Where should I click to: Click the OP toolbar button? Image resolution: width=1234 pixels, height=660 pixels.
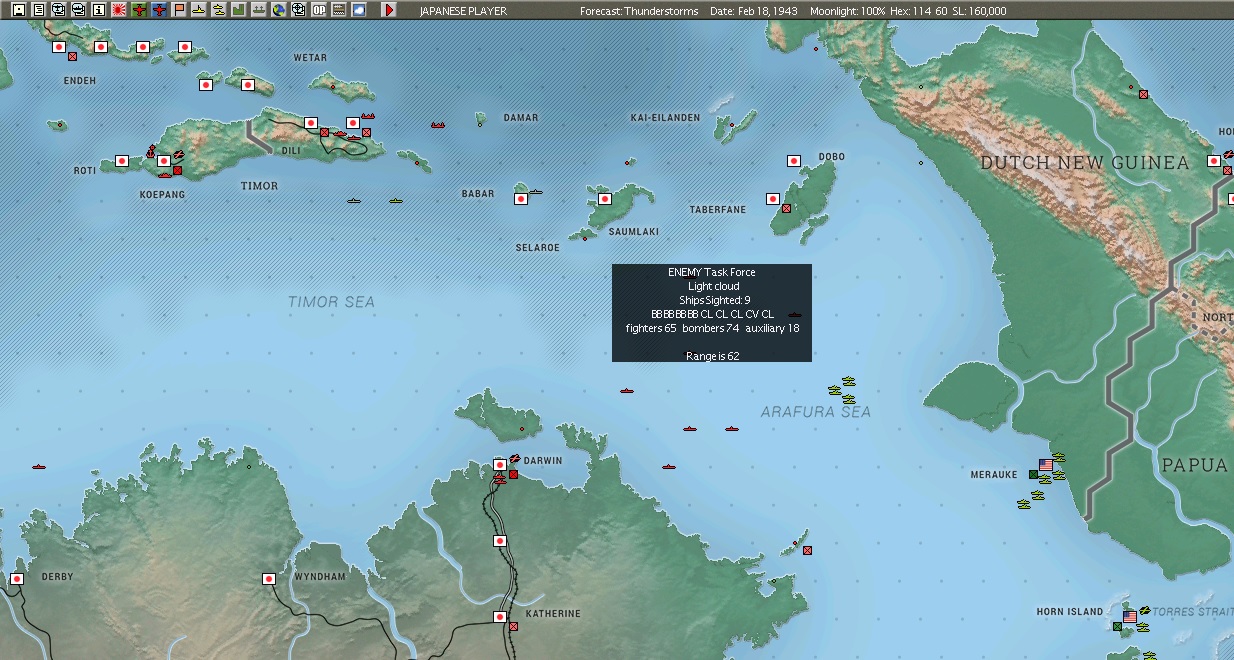coord(319,10)
